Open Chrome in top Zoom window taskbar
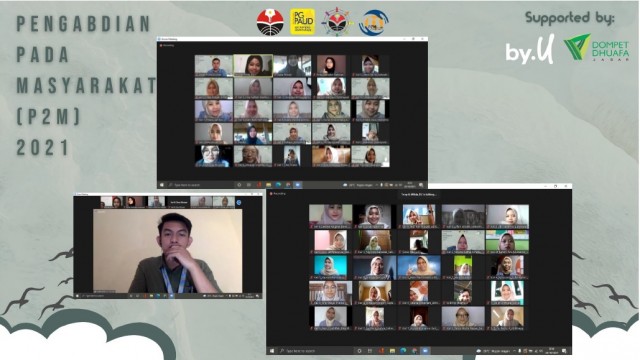 pos(288,185)
